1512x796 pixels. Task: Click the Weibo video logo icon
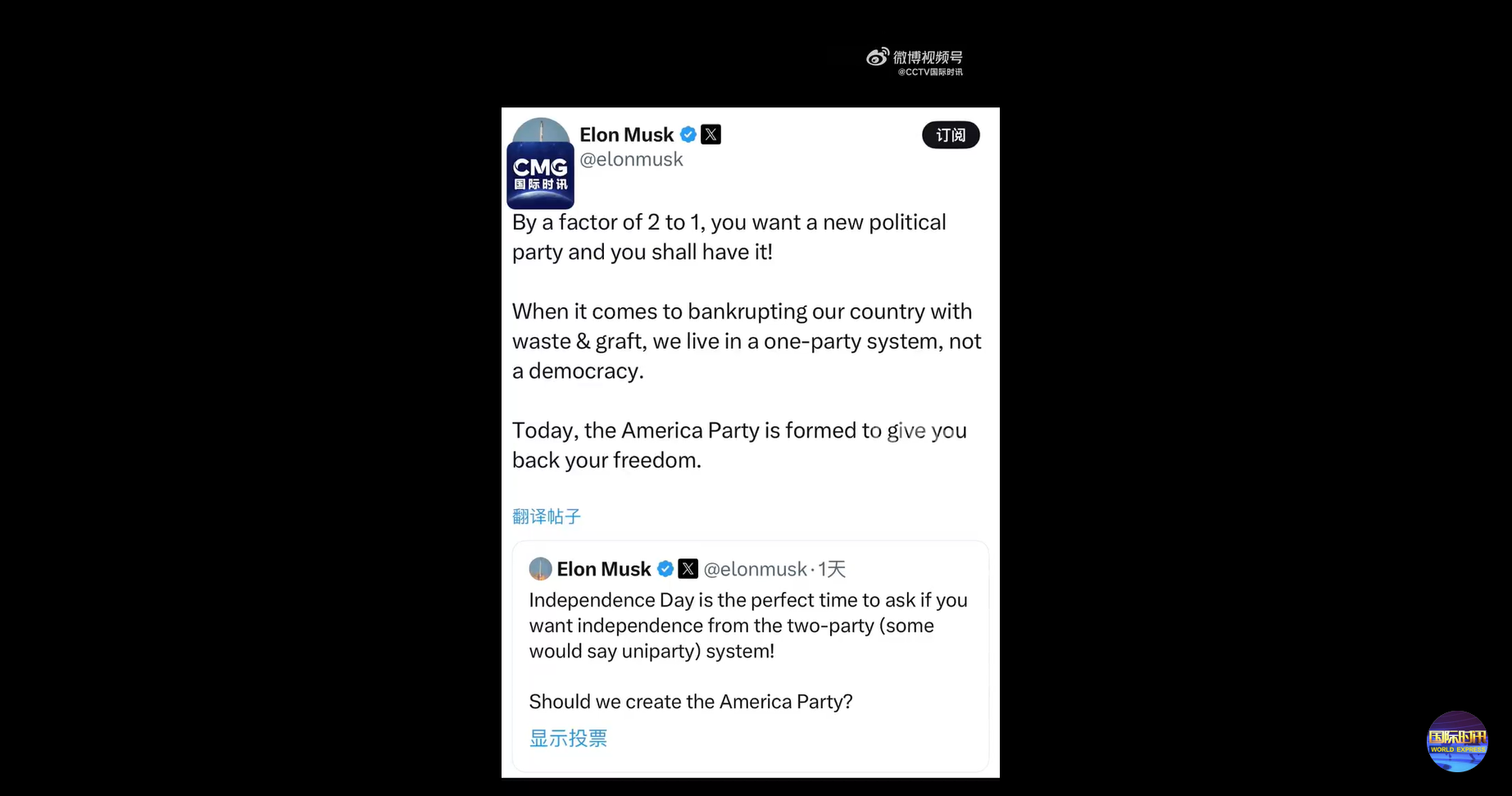point(877,57)
